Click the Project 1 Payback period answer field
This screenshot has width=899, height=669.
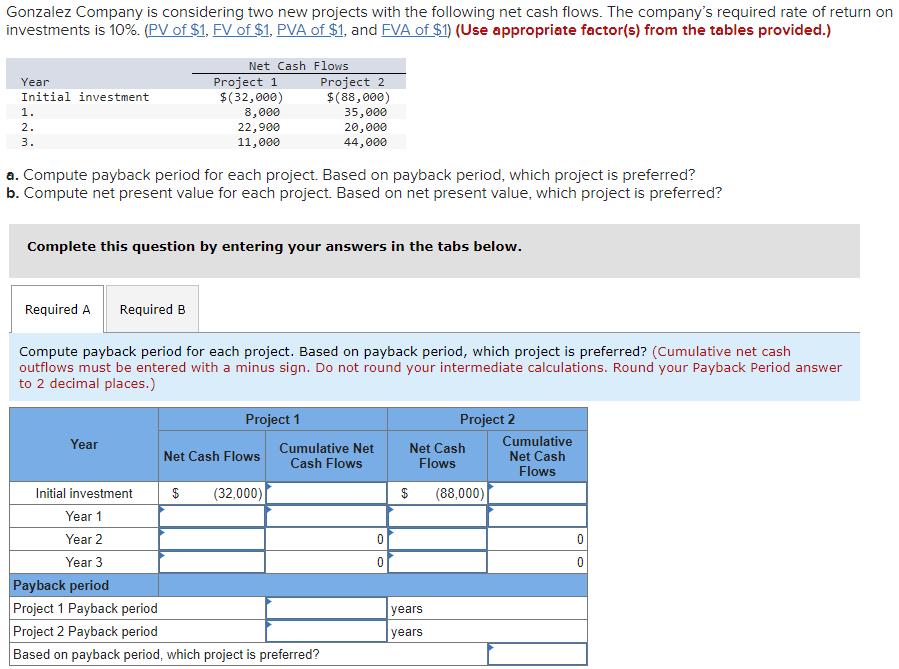click(x=327, y=607)
